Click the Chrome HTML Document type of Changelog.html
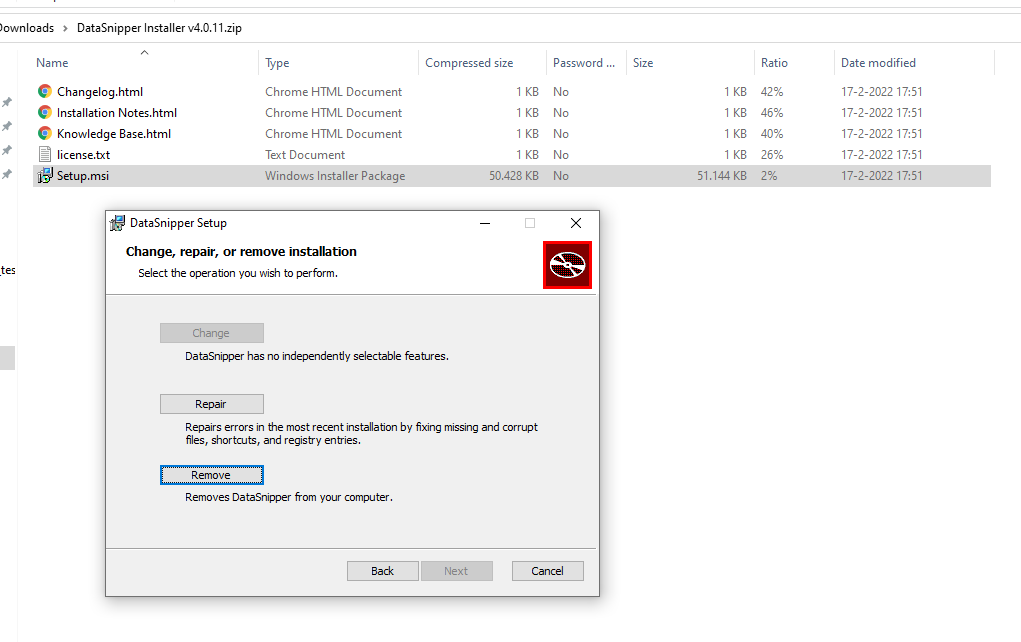This screenshot has height=642, width=1021. pos(333,92)
